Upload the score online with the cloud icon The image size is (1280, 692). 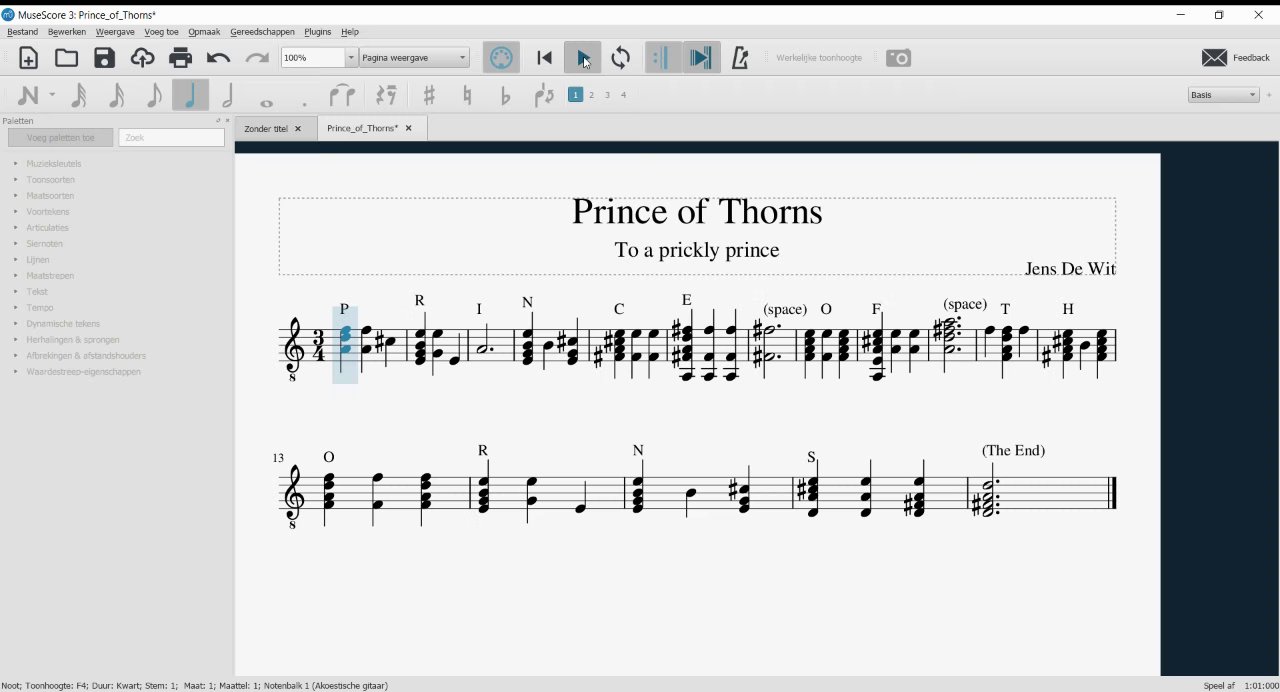tap(142, 58)
